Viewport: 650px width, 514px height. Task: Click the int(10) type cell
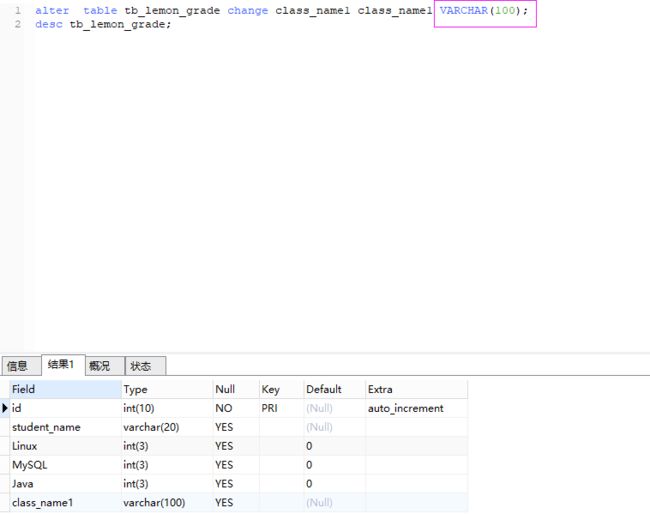[167, 408]
